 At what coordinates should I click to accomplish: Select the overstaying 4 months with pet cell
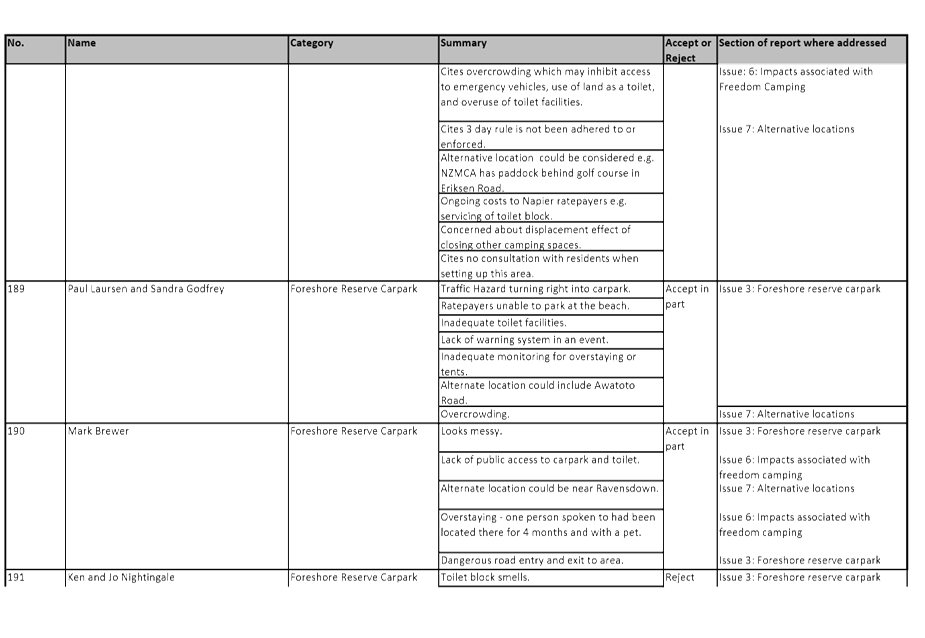click(551, 531)
